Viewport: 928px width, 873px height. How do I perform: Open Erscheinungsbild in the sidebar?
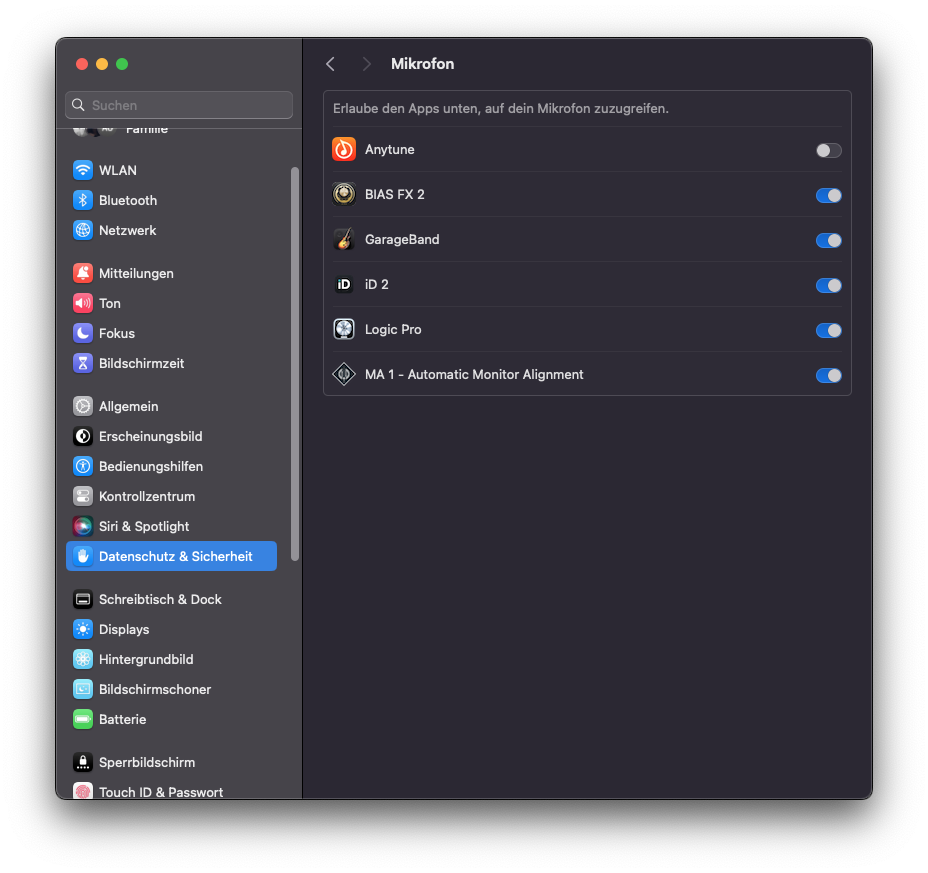[x=172, y=436]
